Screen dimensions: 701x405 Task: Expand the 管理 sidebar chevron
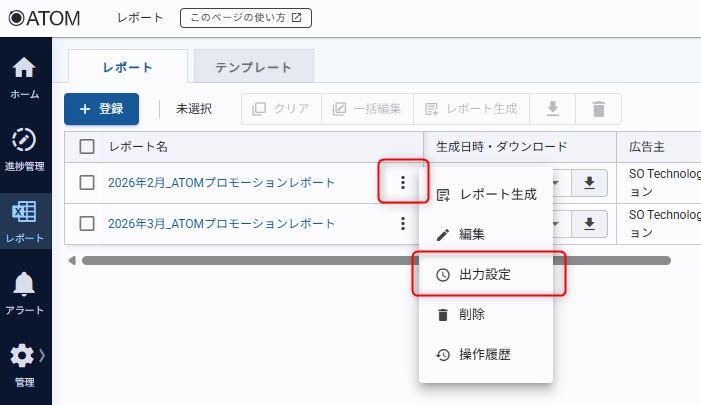pos(42,355)
